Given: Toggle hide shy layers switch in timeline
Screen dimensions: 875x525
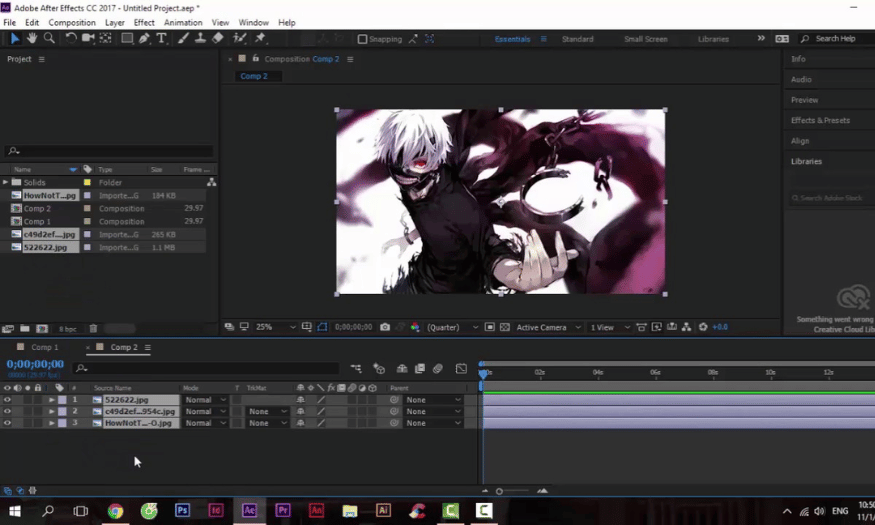Looking at the screenshot, I should click(402, 368).
